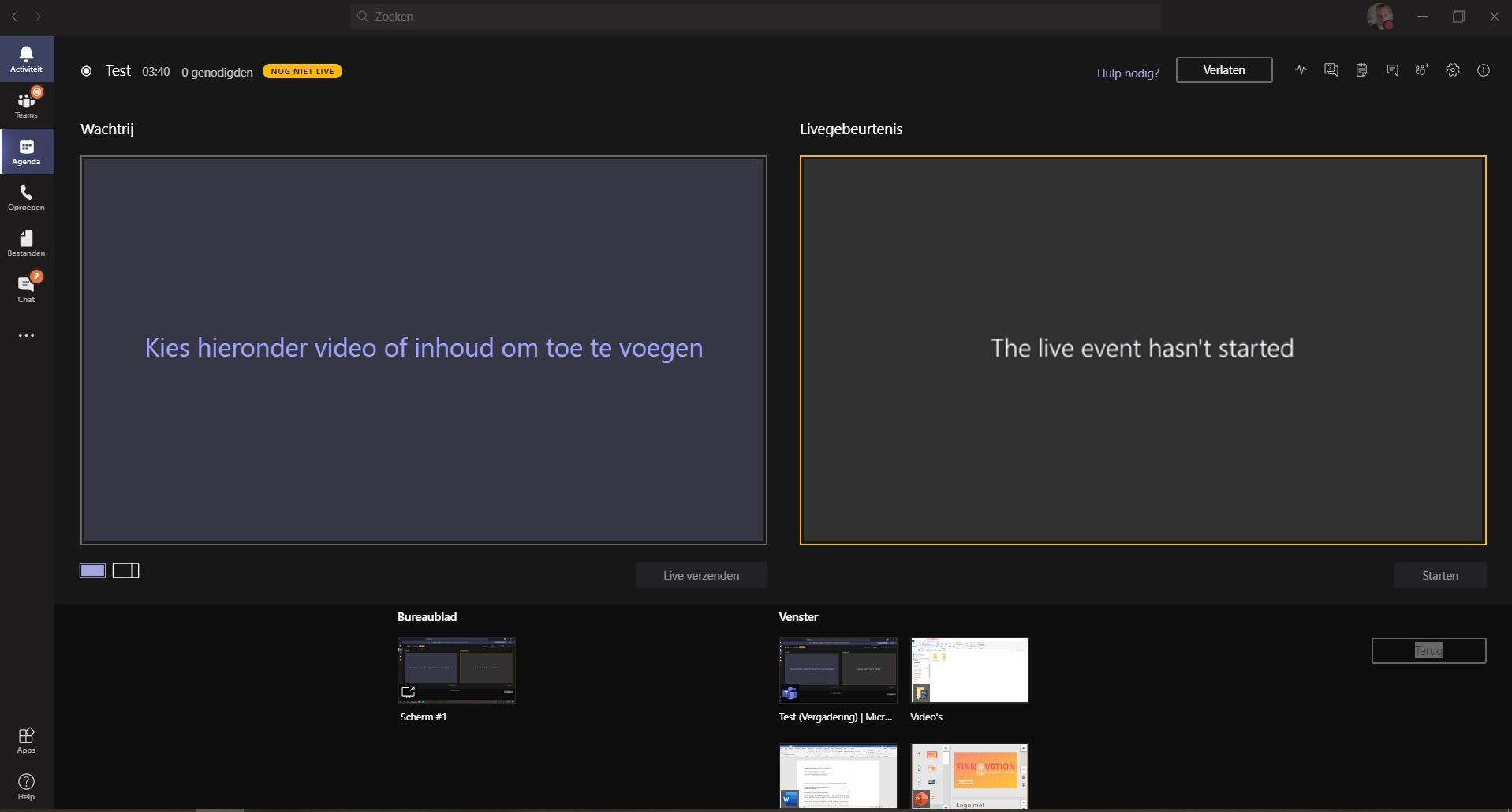Open the meeting chat panel
The image size is (1512, 812).
(1391, 70)
